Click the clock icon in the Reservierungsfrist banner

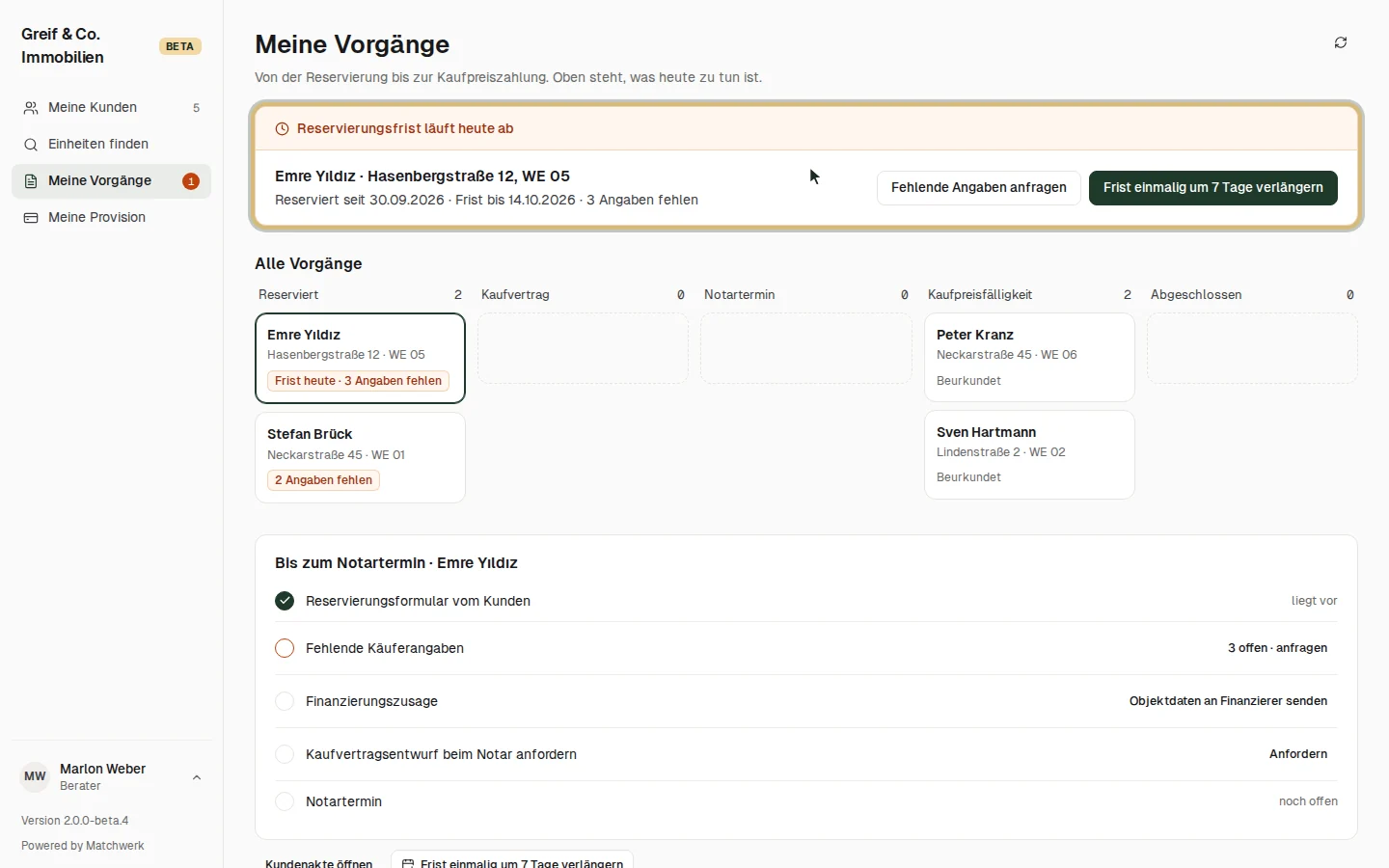pos(283,129)
